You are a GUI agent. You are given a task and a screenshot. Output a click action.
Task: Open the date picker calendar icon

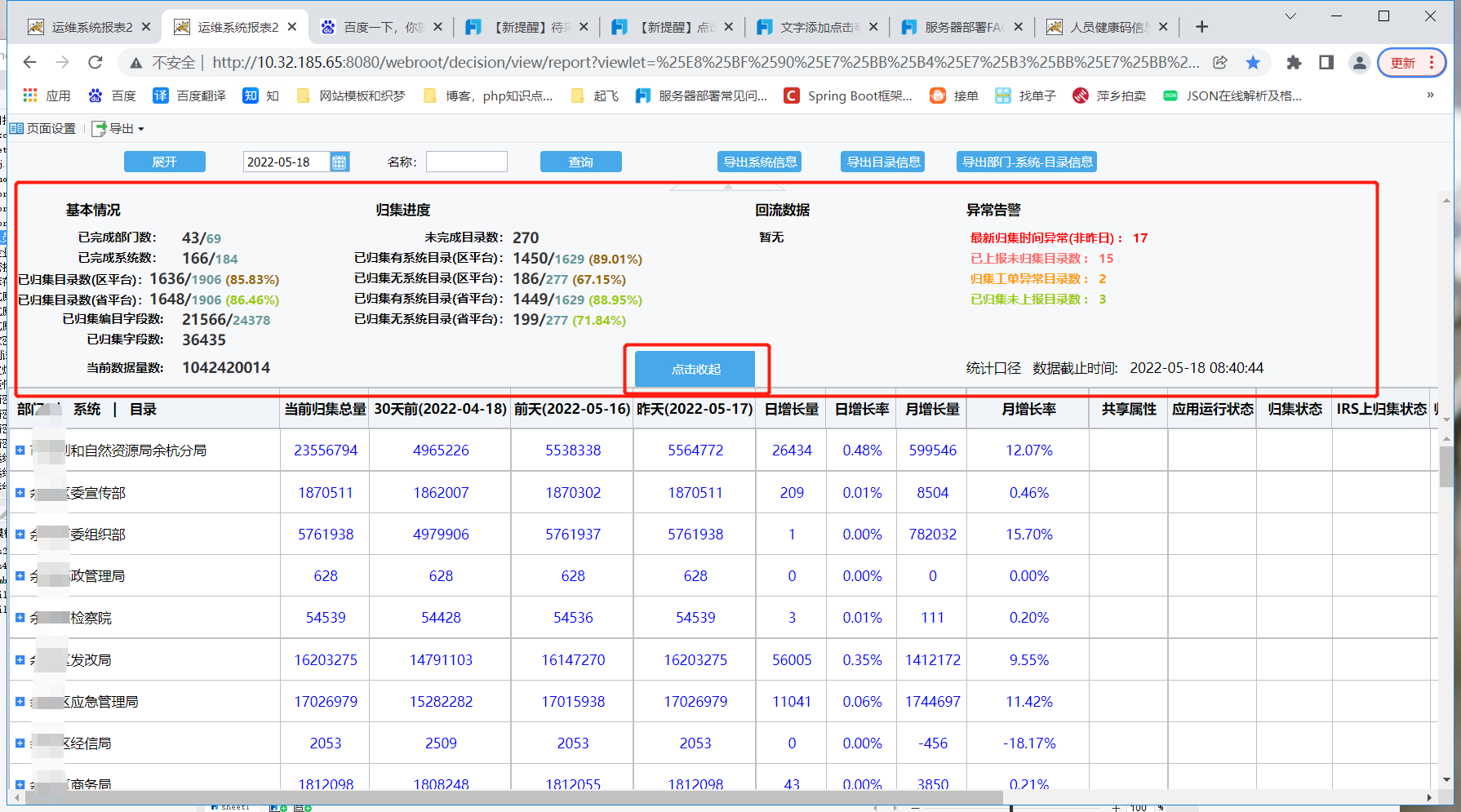coord(340,162)
